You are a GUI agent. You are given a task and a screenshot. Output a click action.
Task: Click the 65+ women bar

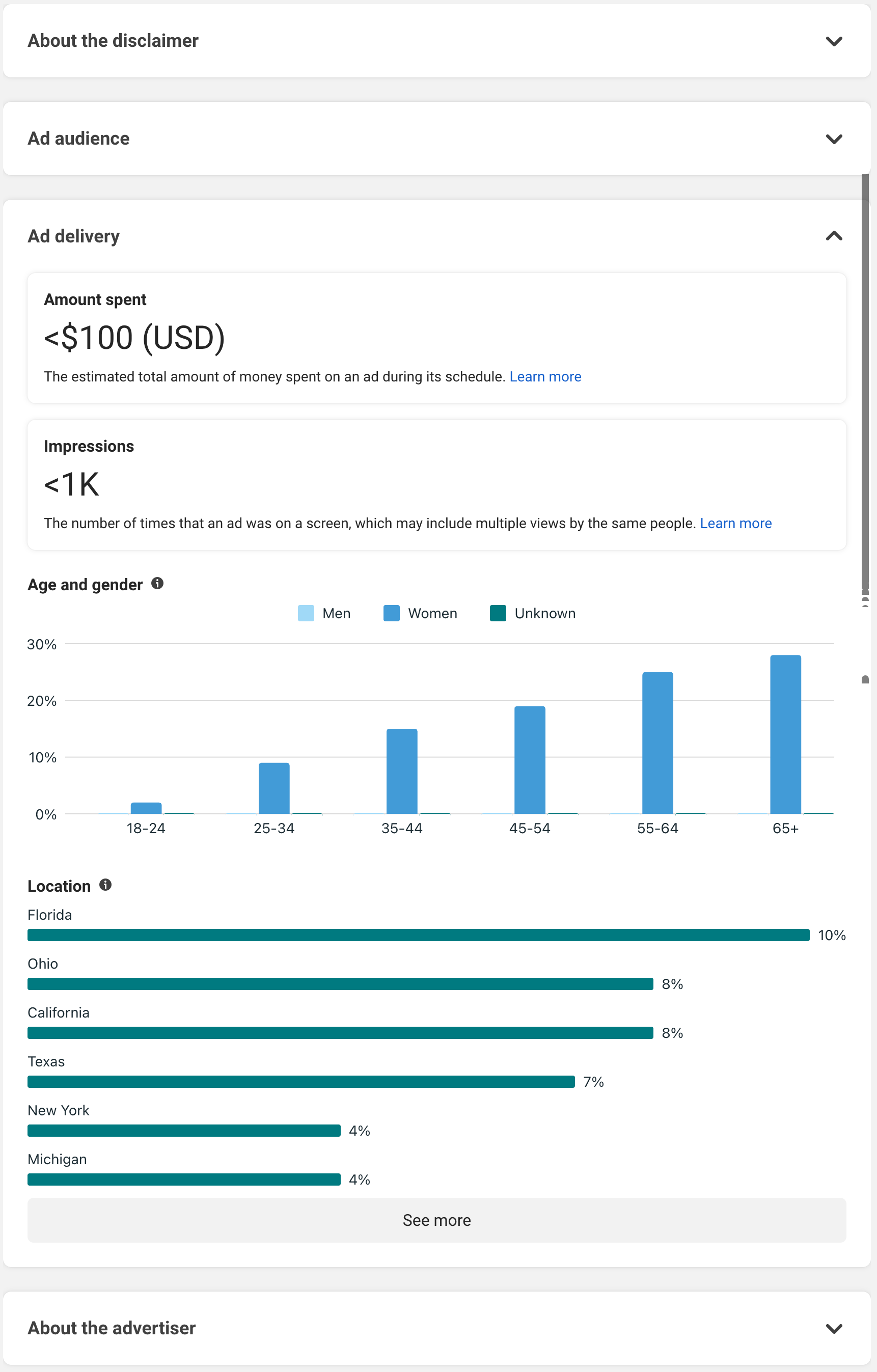coord(785,734)
